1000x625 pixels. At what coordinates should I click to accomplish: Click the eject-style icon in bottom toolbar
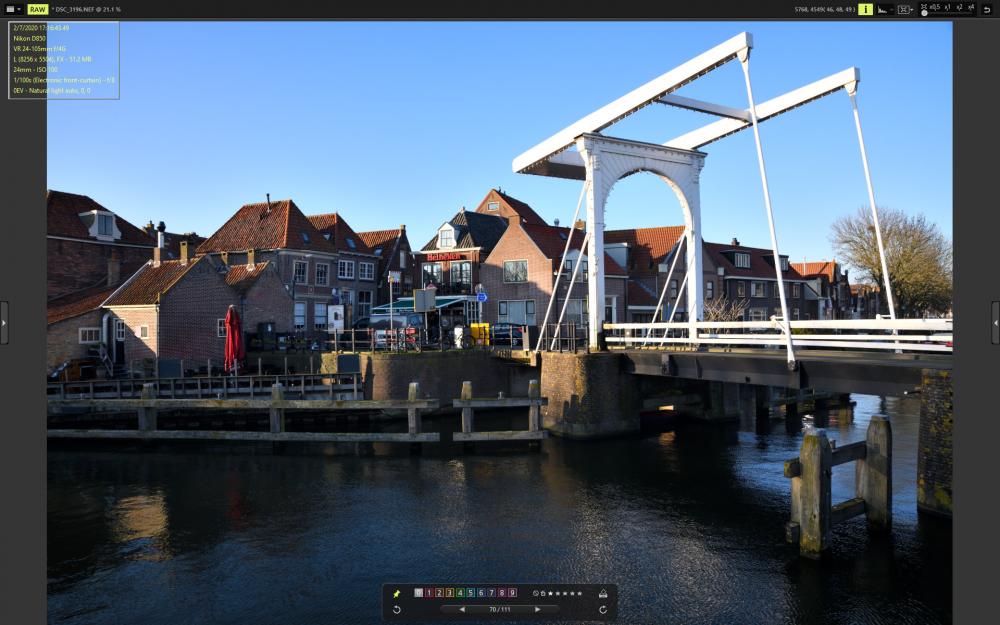[x=603, y=594]
